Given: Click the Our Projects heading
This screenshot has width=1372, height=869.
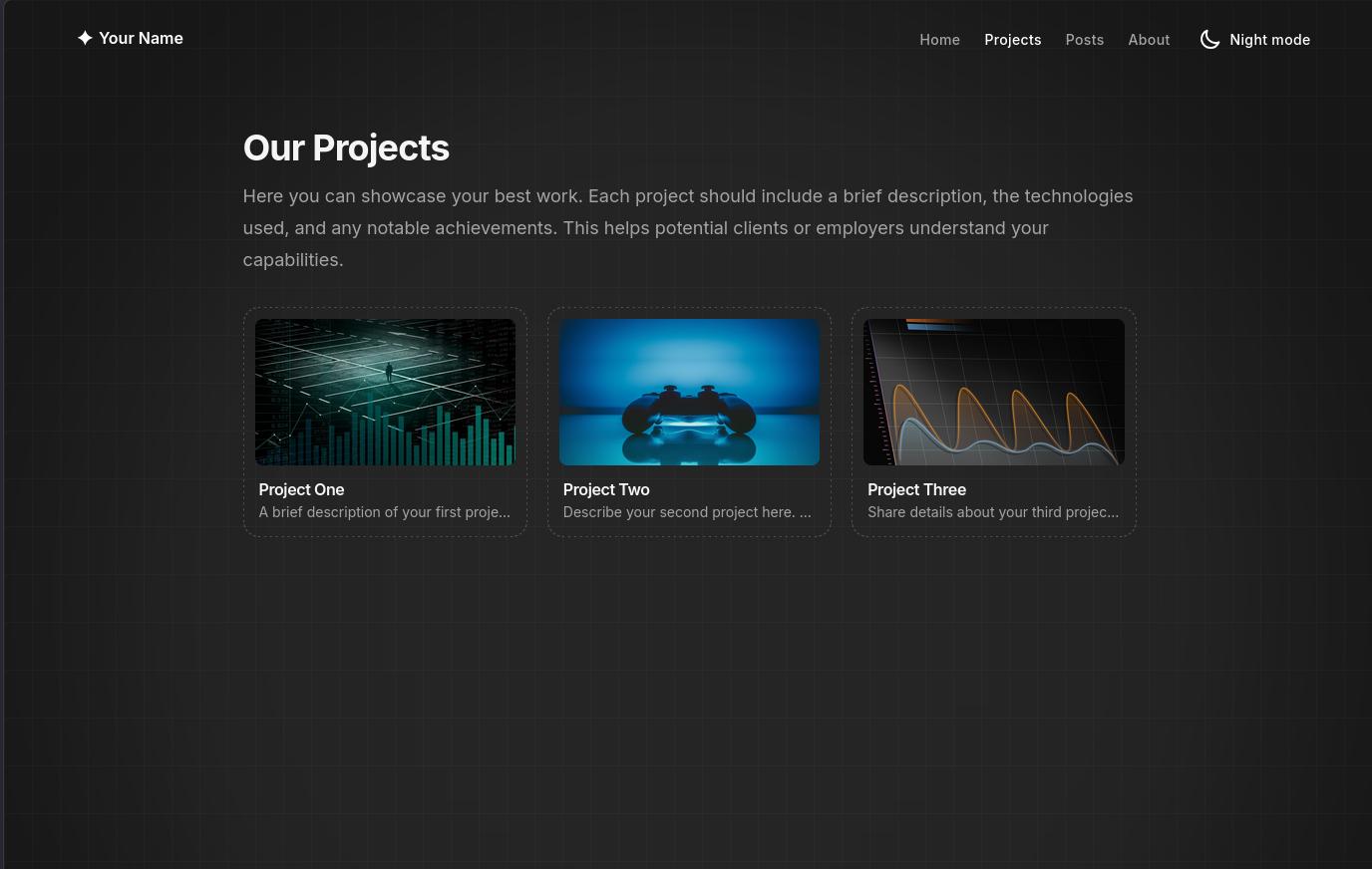Looking at the screenshot, I should (x=346, y=147).
